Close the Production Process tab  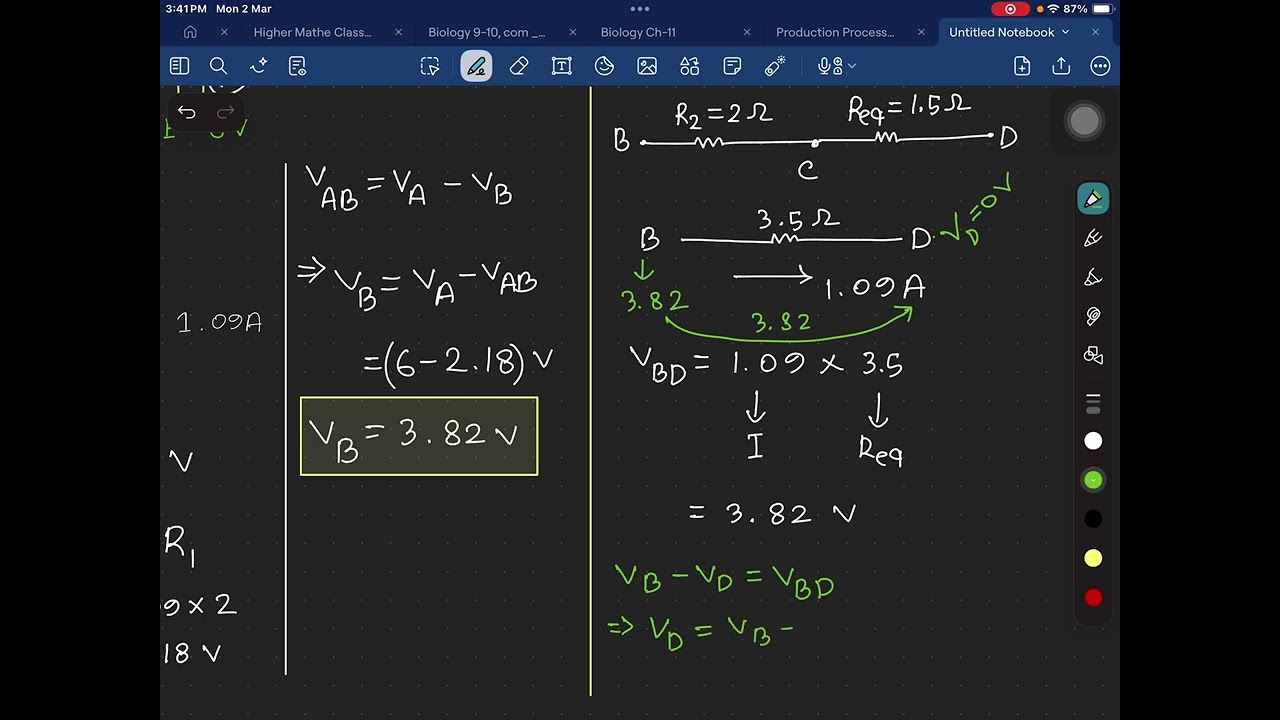click(921, 32)
